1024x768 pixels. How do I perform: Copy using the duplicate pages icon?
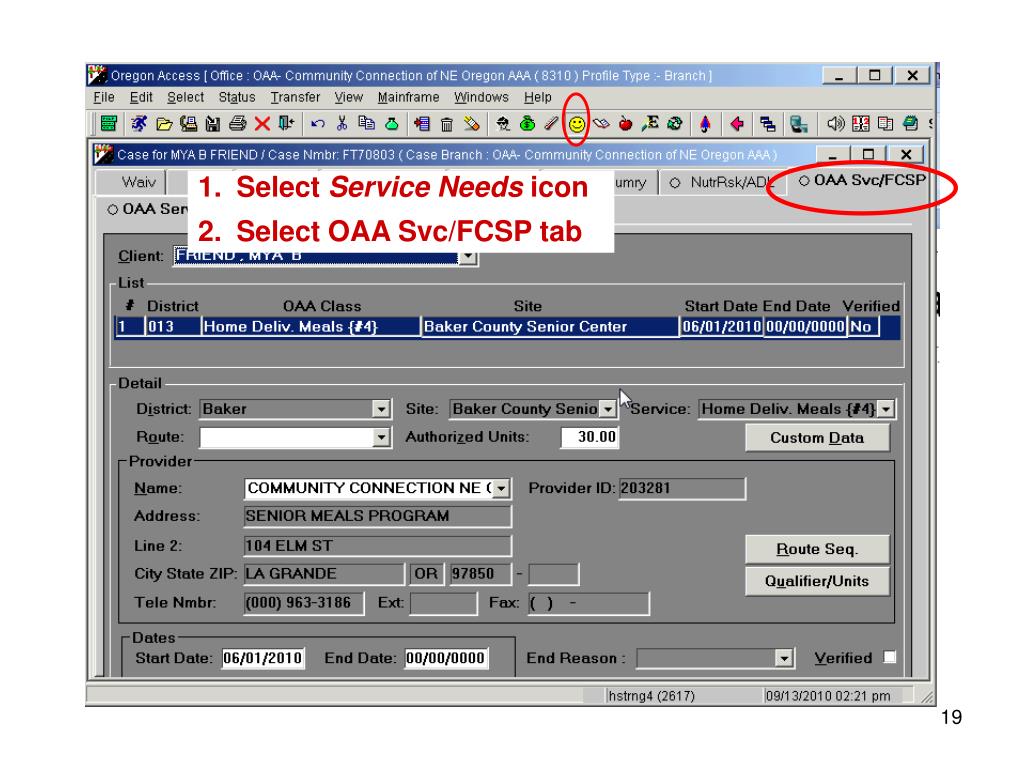pos(366,123)
